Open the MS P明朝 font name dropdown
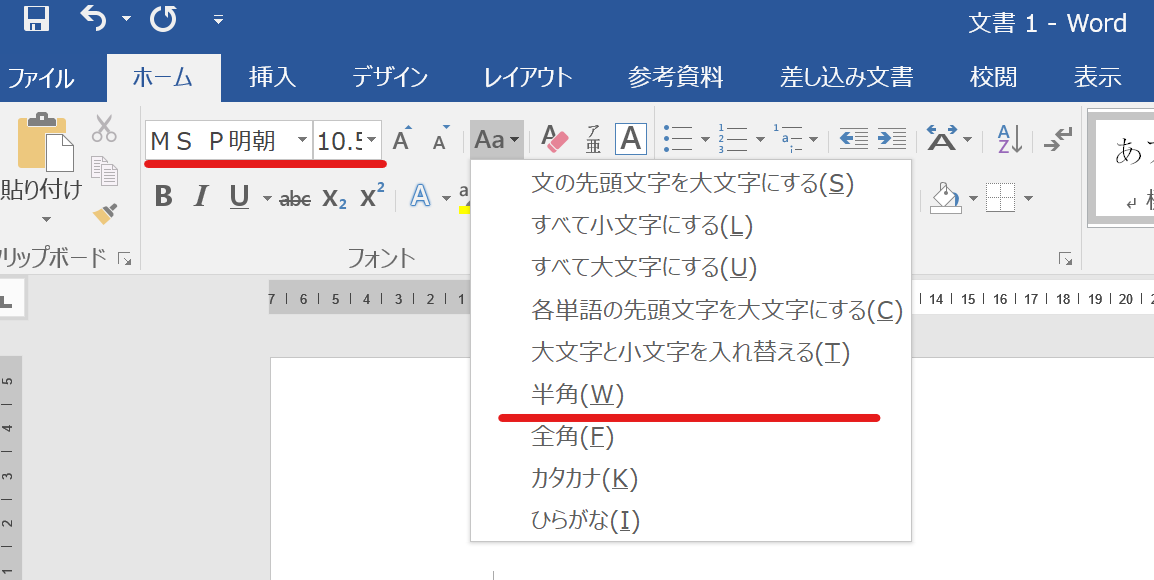1154x580 pixels. click(302, 140)
